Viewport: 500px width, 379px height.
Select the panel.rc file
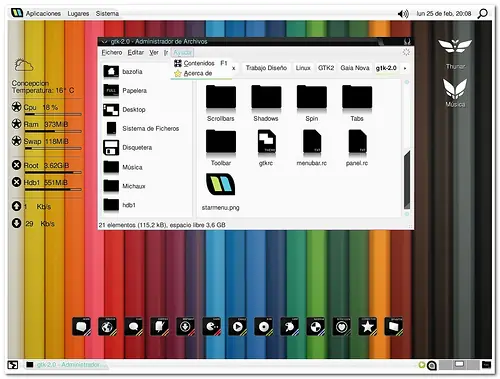[x=357, y=148]
